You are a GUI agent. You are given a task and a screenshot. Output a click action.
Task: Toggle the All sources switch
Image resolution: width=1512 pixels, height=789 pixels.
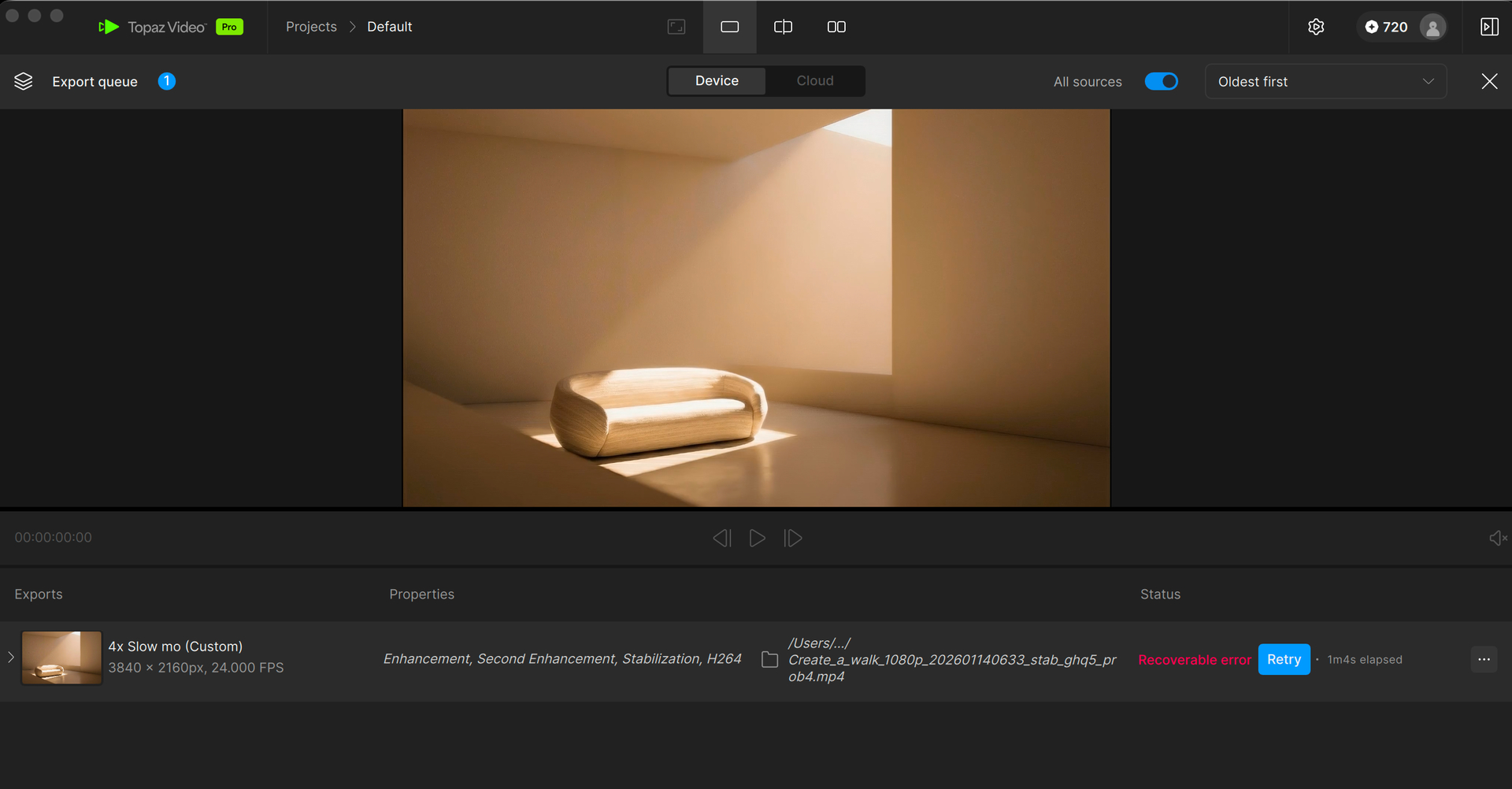1161,81
